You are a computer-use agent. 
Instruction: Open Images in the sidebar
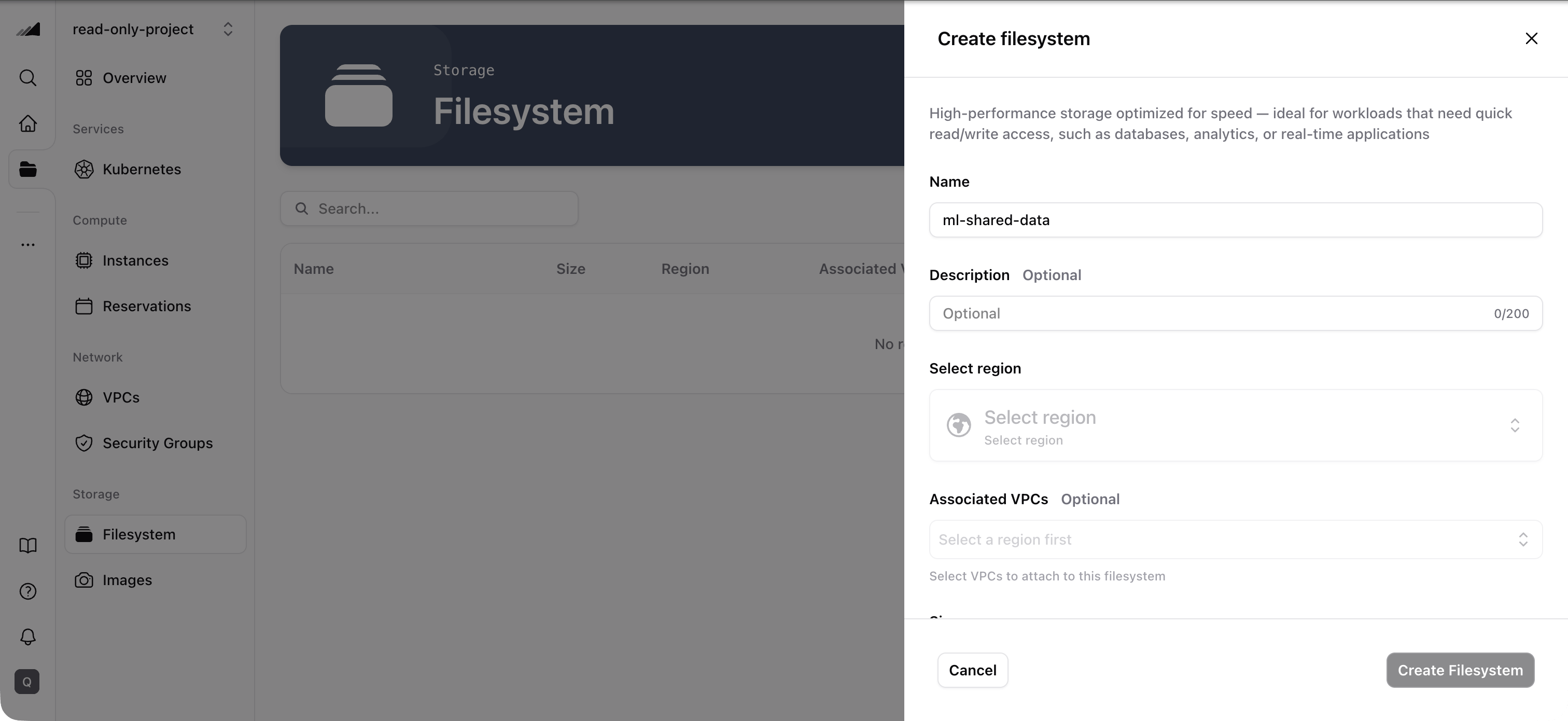pos(155,580)
